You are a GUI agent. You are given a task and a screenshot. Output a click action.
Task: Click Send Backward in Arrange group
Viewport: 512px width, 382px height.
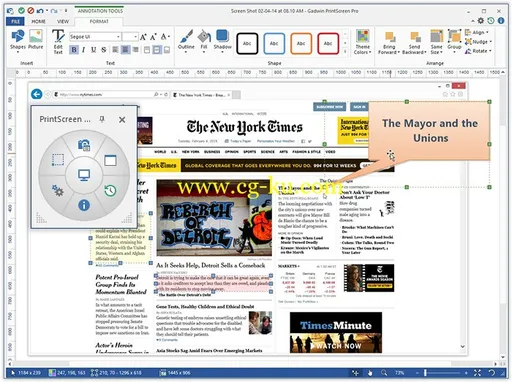pos(414,43)
